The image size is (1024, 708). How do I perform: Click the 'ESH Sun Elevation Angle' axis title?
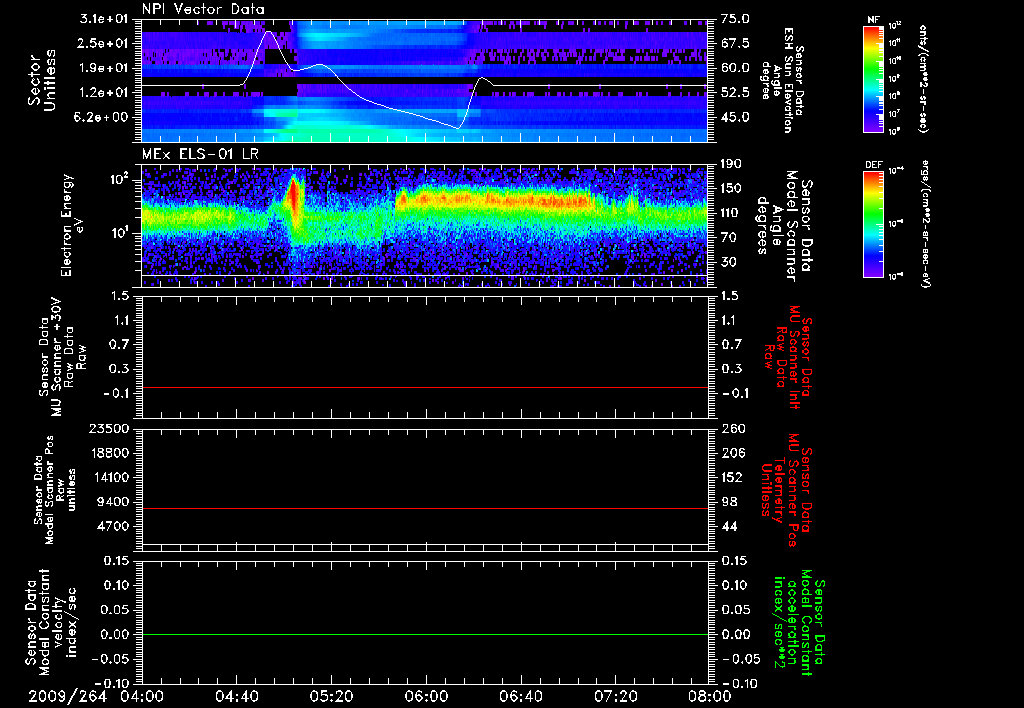tap(780, 80)
